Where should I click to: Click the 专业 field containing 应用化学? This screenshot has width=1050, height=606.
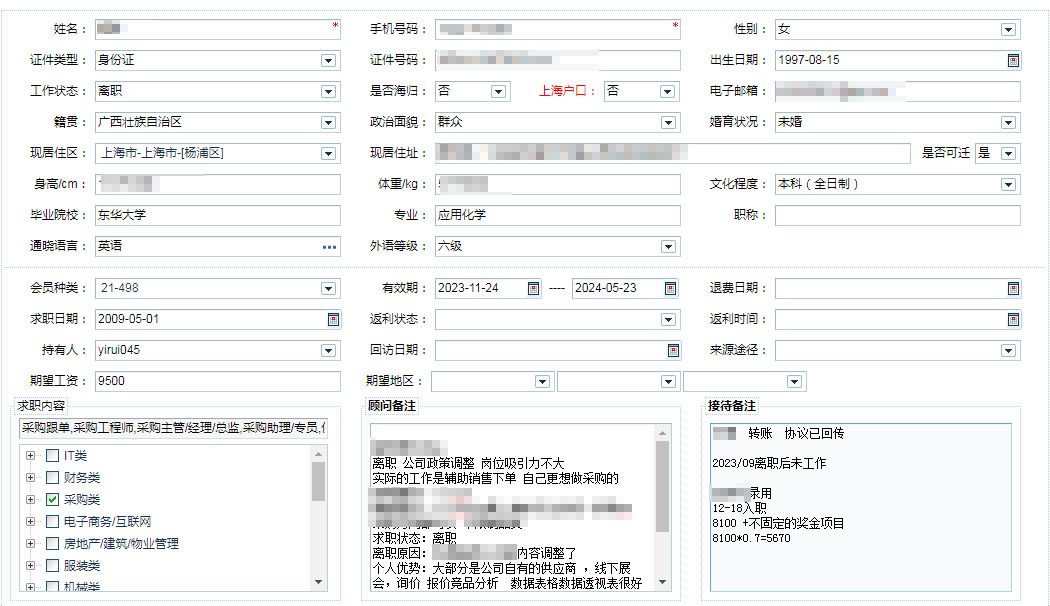pyautogui.click(x=558, y=215)
